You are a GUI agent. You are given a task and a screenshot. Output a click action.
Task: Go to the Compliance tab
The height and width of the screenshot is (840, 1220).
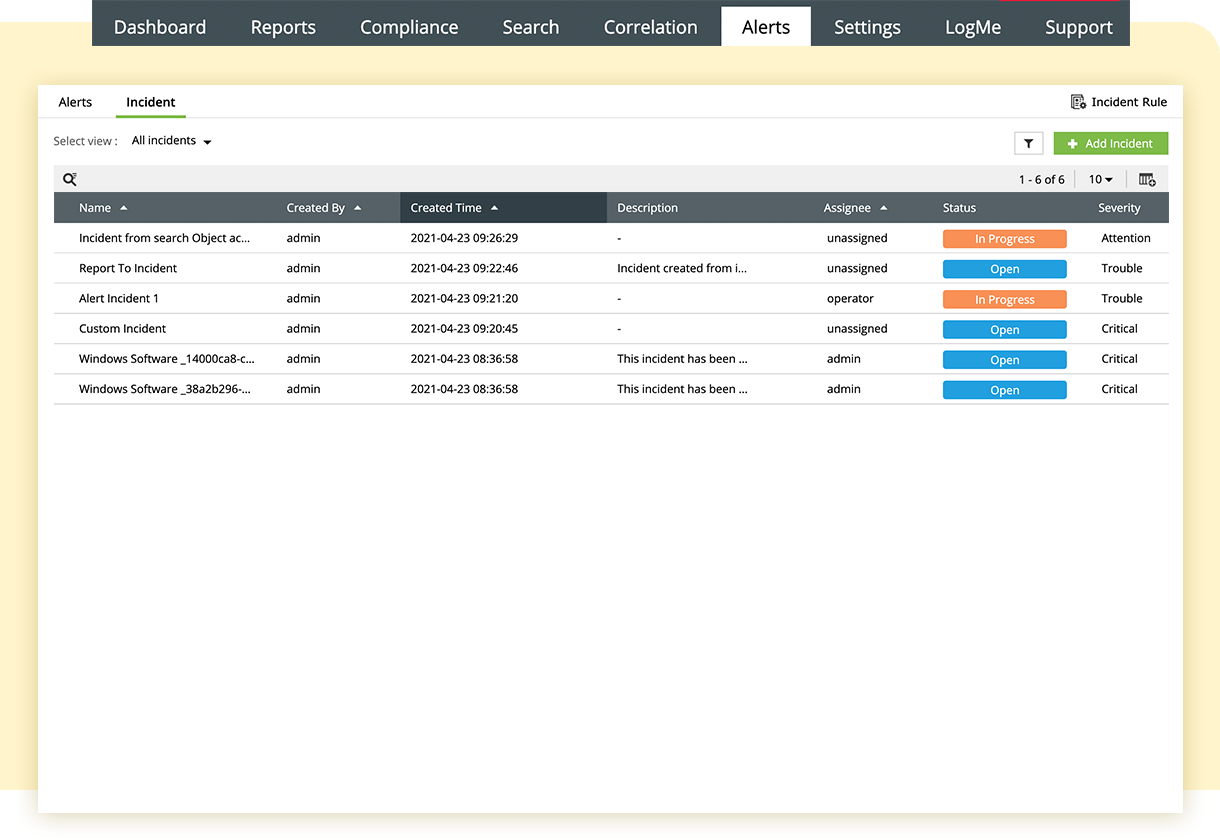(x=409, y=27)
